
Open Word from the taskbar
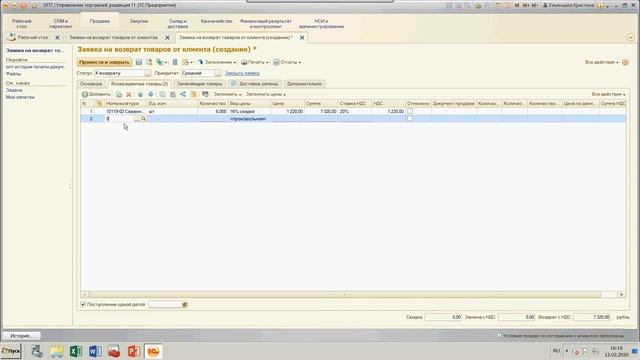(95, 351)
